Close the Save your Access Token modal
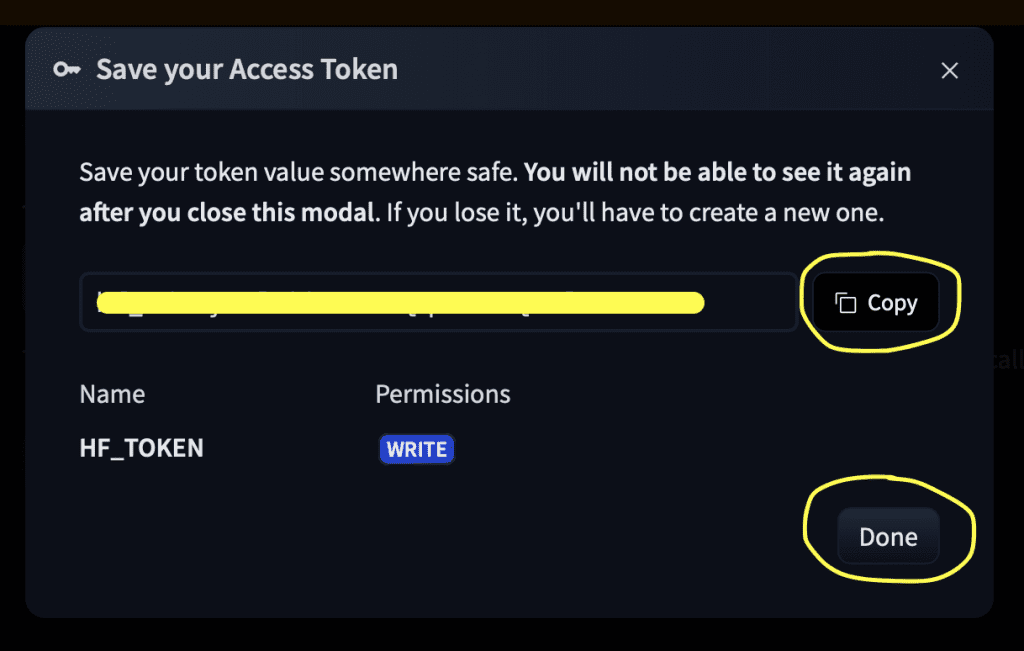This screenshot has width=1024, height=651. (x=950, y=70)
